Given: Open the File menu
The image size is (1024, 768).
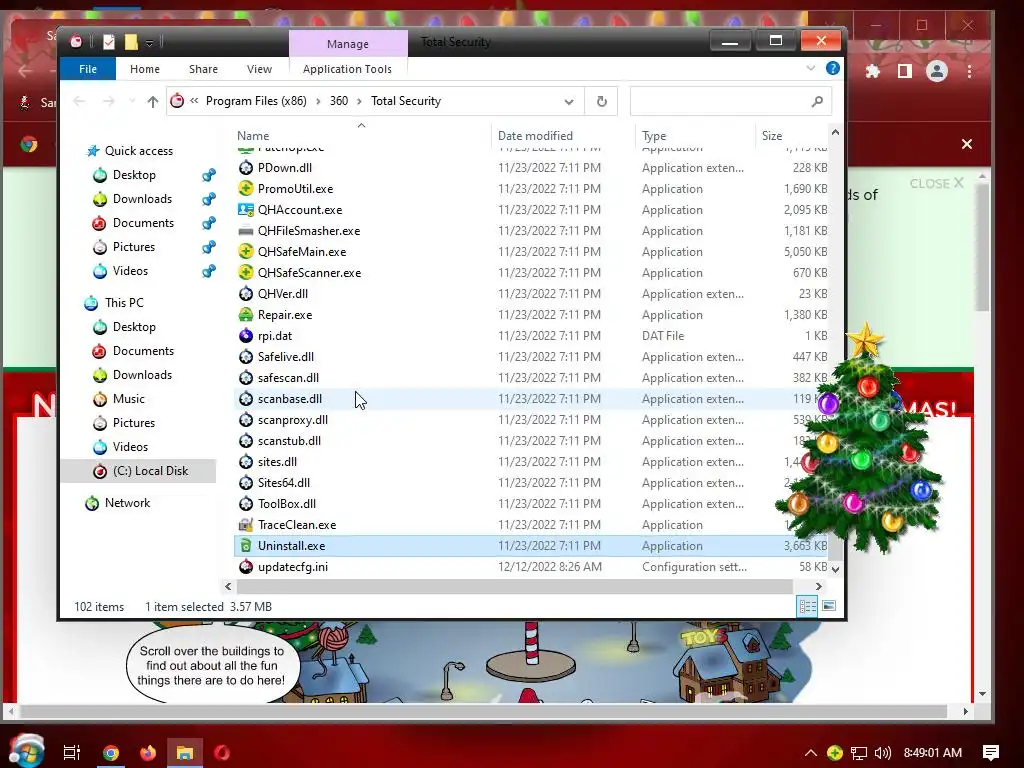Looking at the screenshot, I should pos(88,69).
